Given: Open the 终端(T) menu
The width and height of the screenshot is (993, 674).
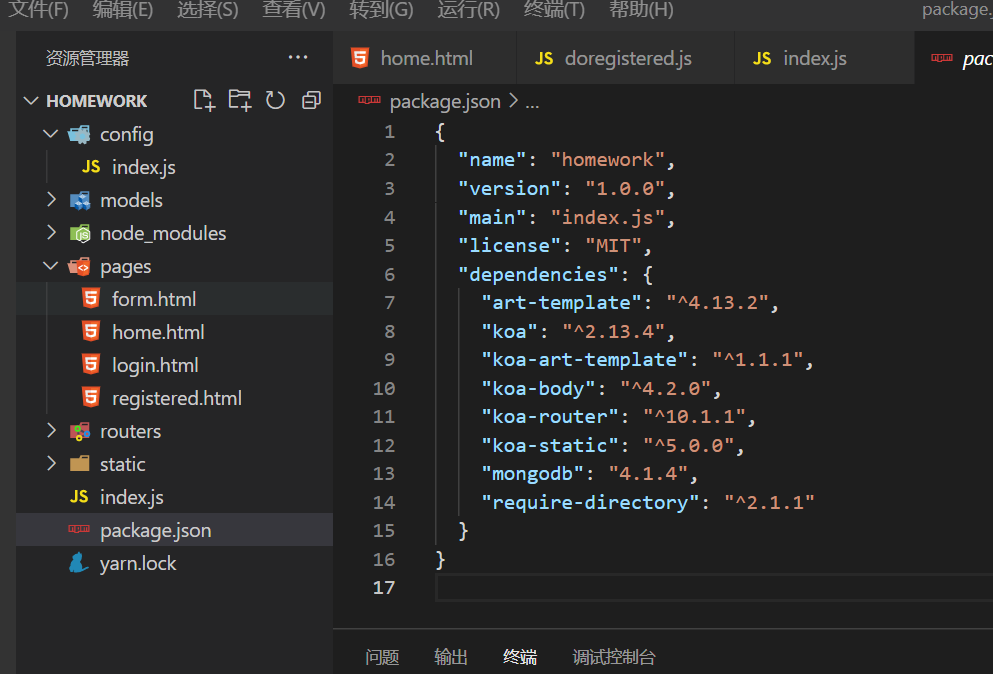Looking at the screenshot, I should 555,10.
